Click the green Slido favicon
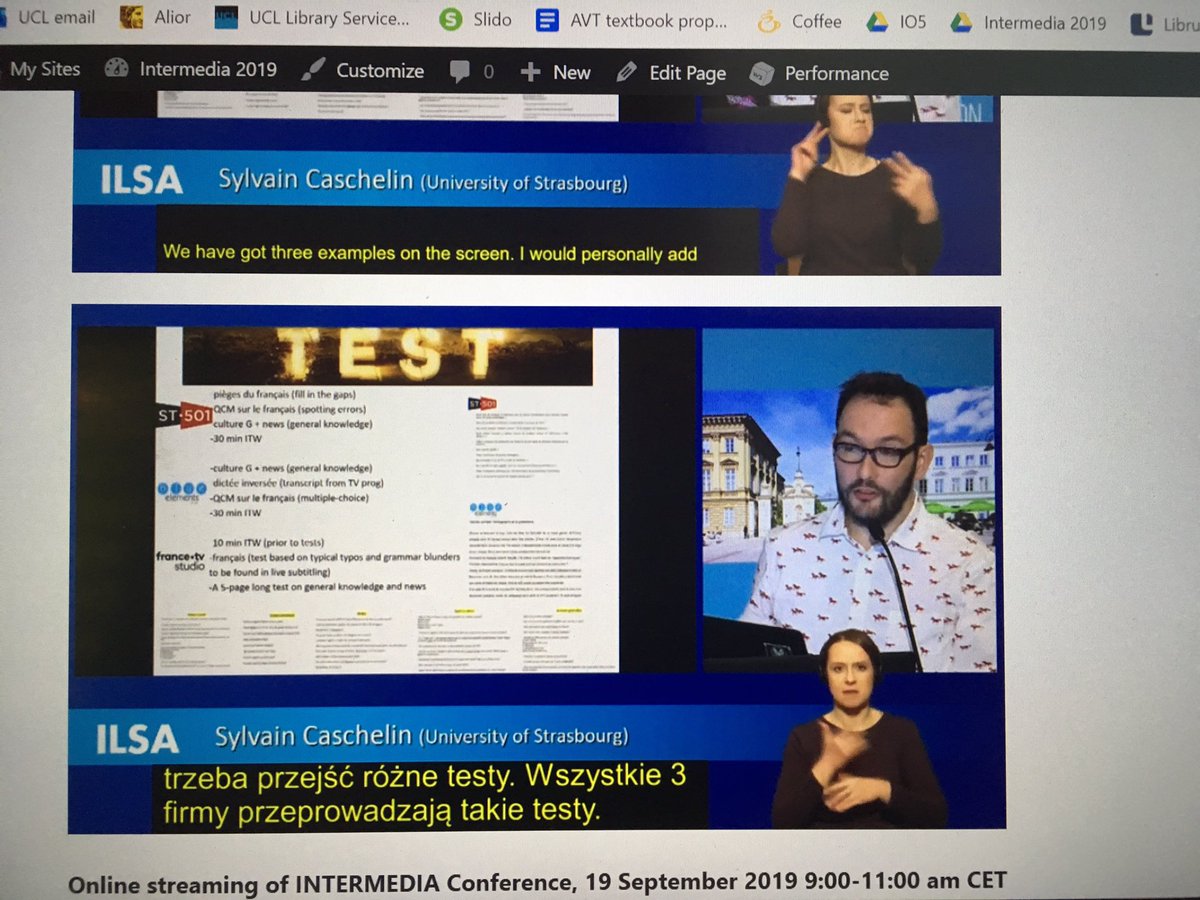The height and width of the screenshot is (900, 1200). [x=453, y=19]
